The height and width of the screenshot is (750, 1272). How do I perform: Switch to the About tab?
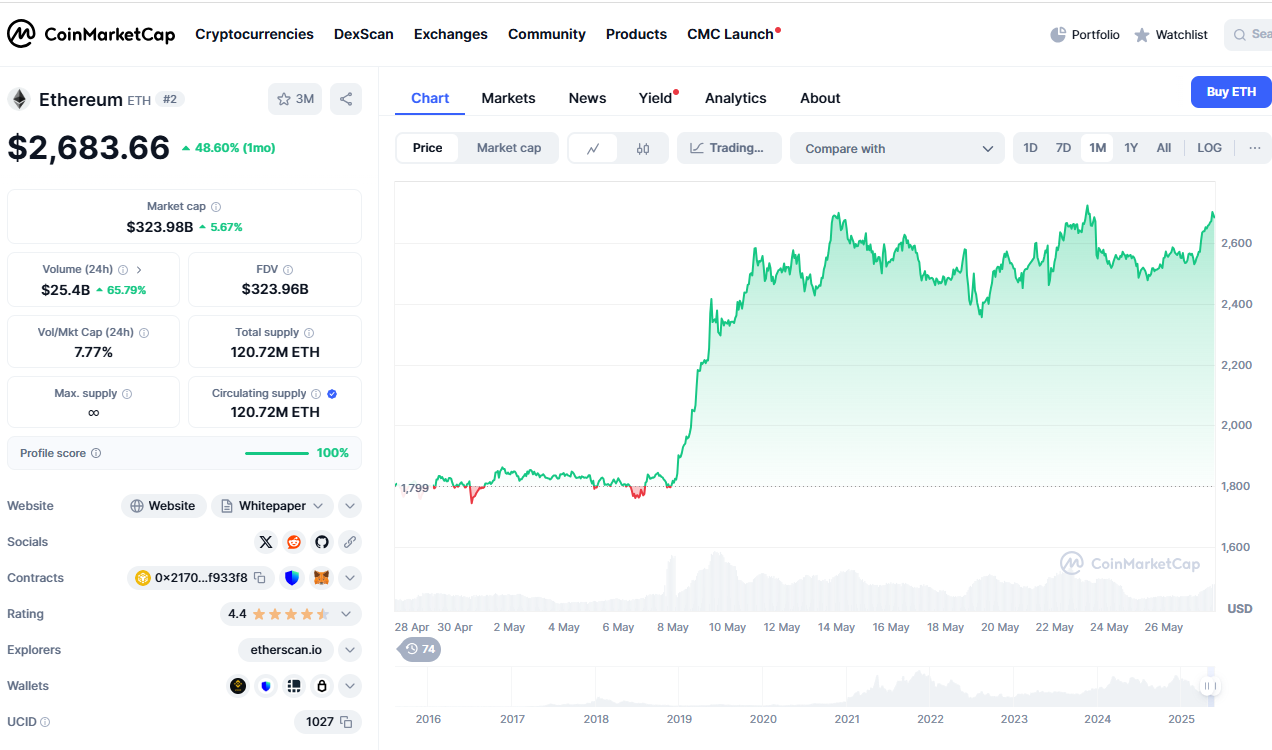820,98
